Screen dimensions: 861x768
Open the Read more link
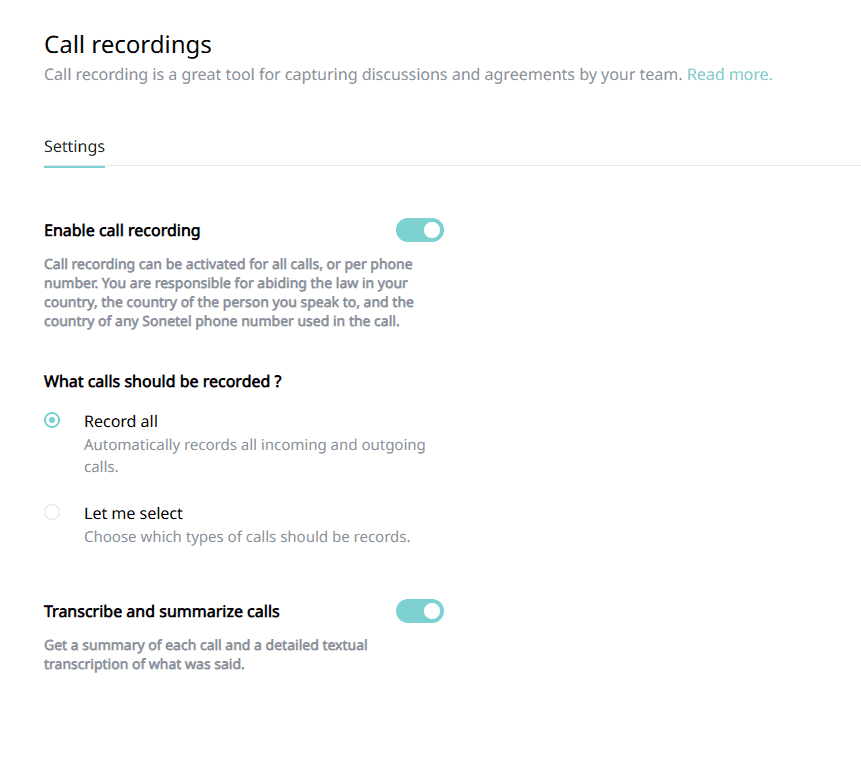(729, 74)
